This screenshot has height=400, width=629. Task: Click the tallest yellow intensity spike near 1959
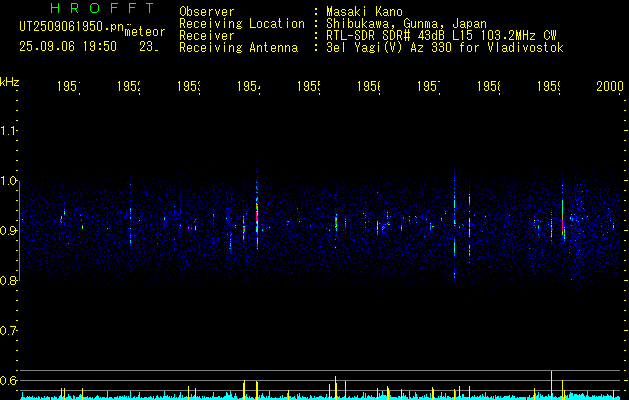coord(552,385)
